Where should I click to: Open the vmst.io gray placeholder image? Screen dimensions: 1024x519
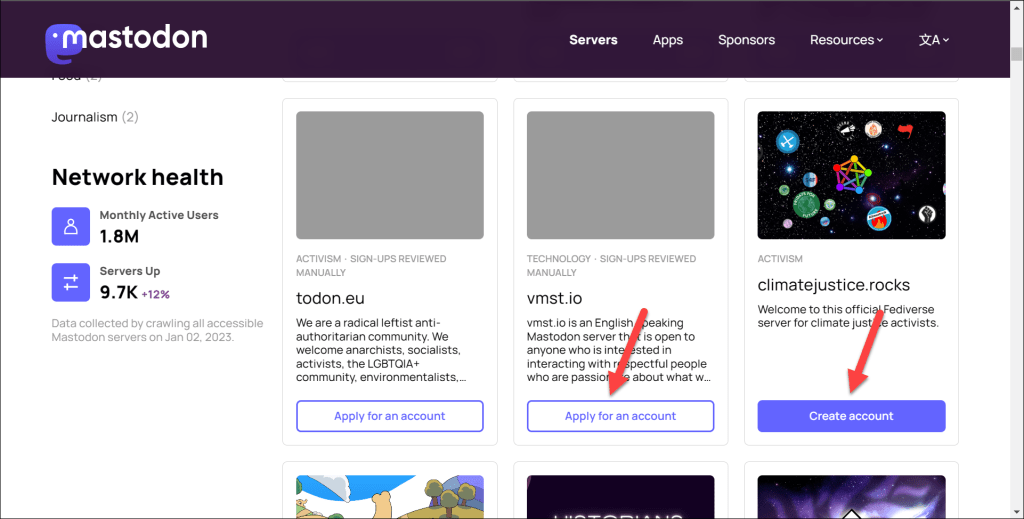point(620,175)
